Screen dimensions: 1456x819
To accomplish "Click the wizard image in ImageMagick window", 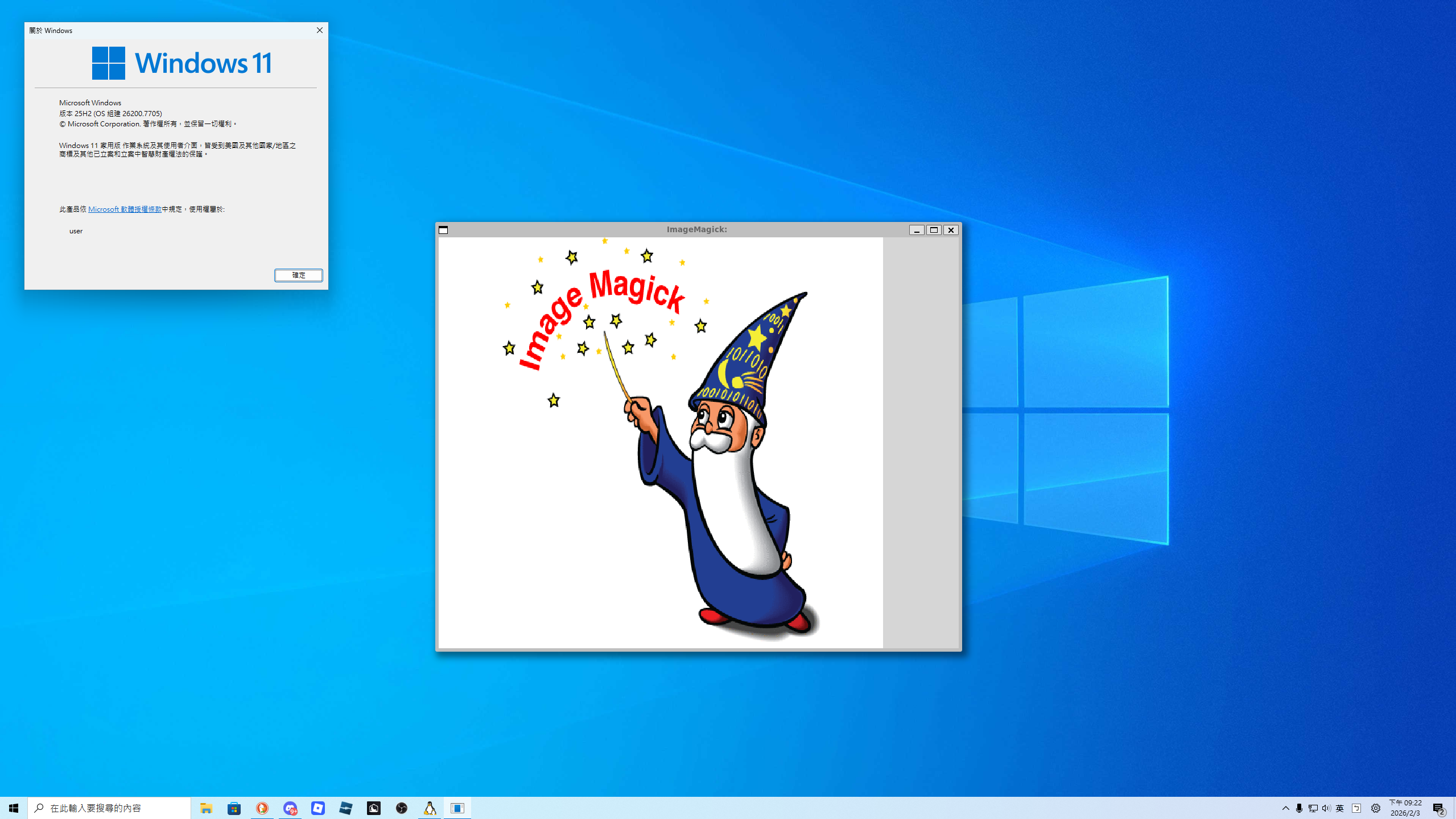I will click(661, 442).
